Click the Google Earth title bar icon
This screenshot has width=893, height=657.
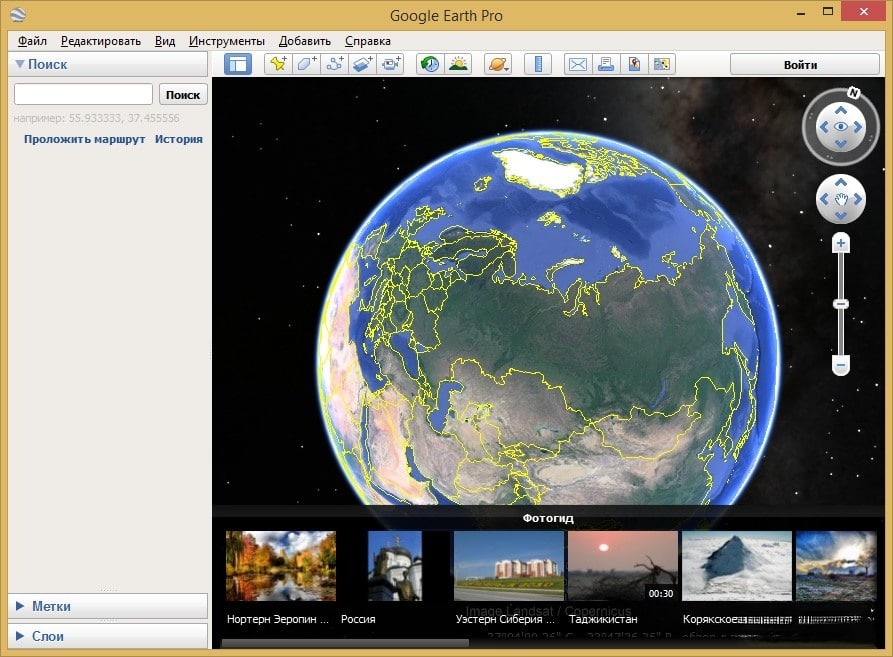(18, 15)
